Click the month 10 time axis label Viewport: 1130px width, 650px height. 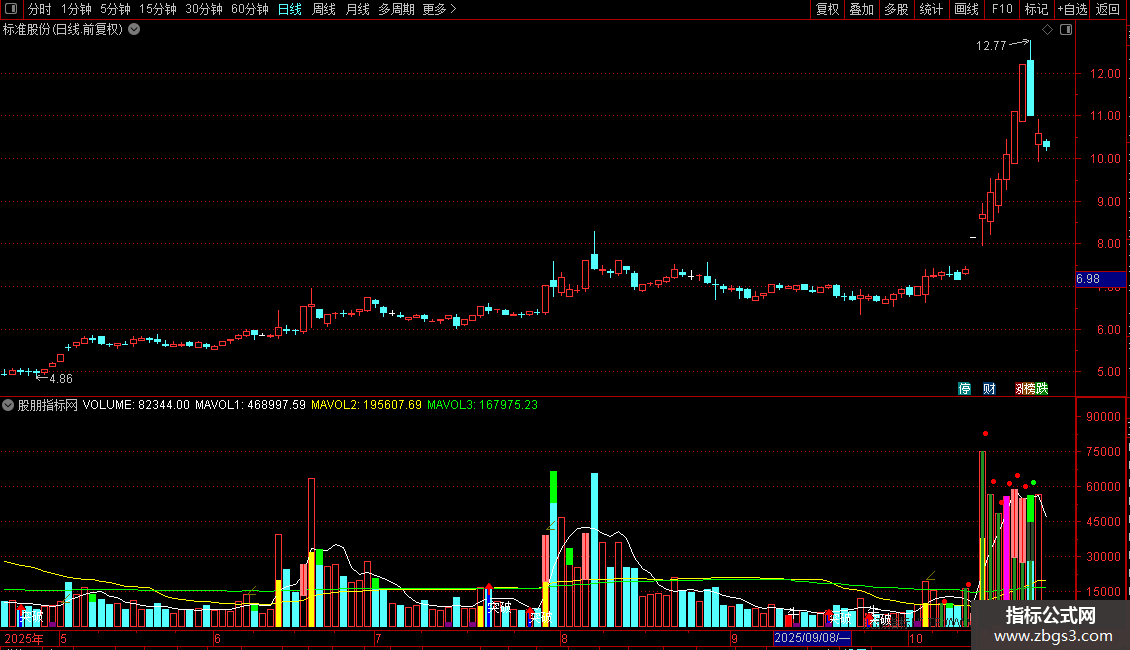(915, 638)
